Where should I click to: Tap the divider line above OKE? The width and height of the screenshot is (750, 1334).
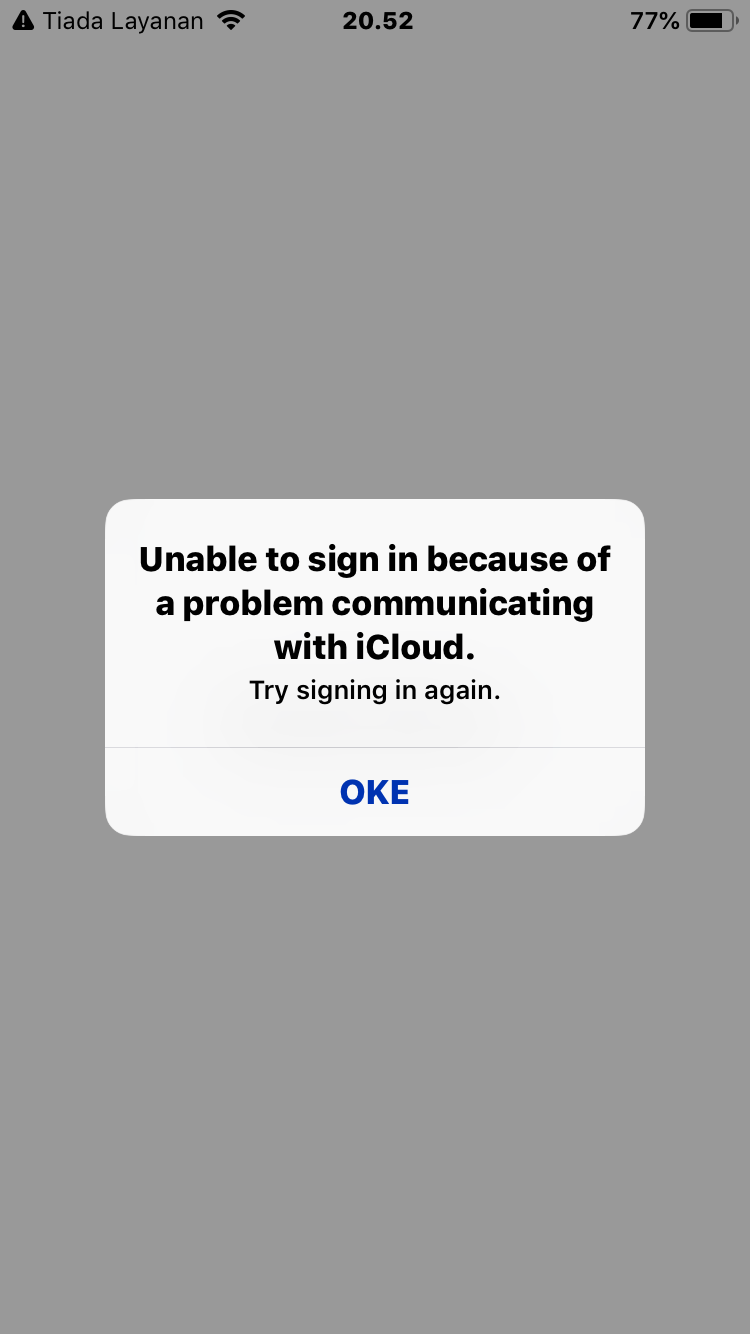[x=375, y=747]
